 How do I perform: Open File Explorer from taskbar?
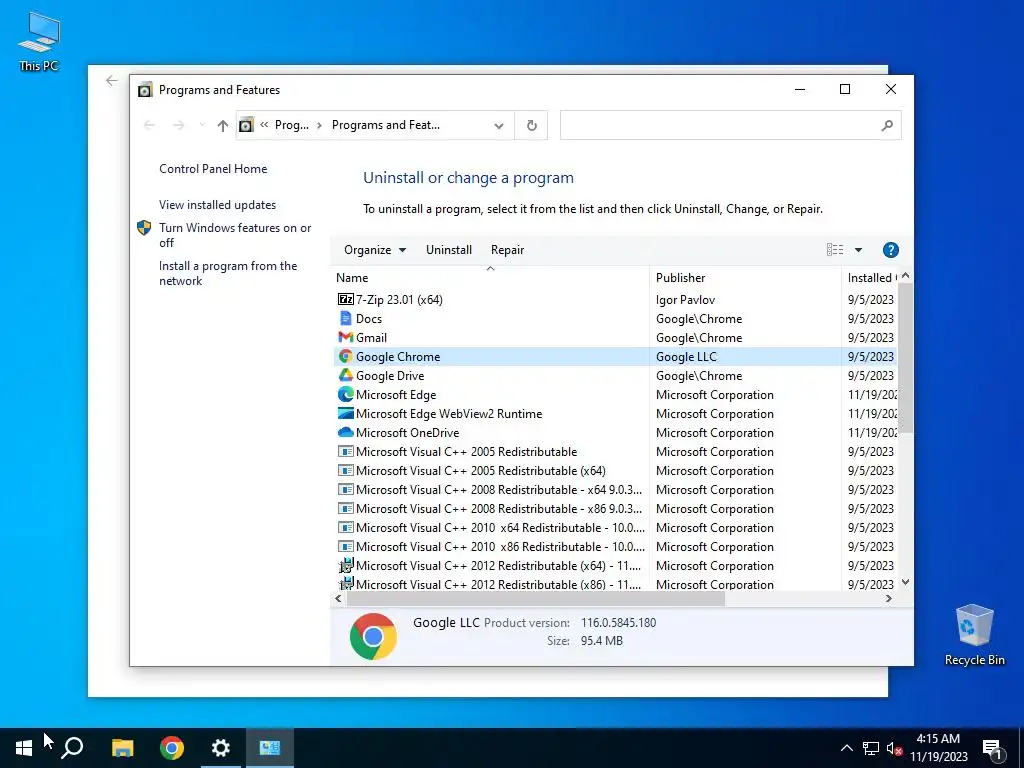tap(122, 748)
